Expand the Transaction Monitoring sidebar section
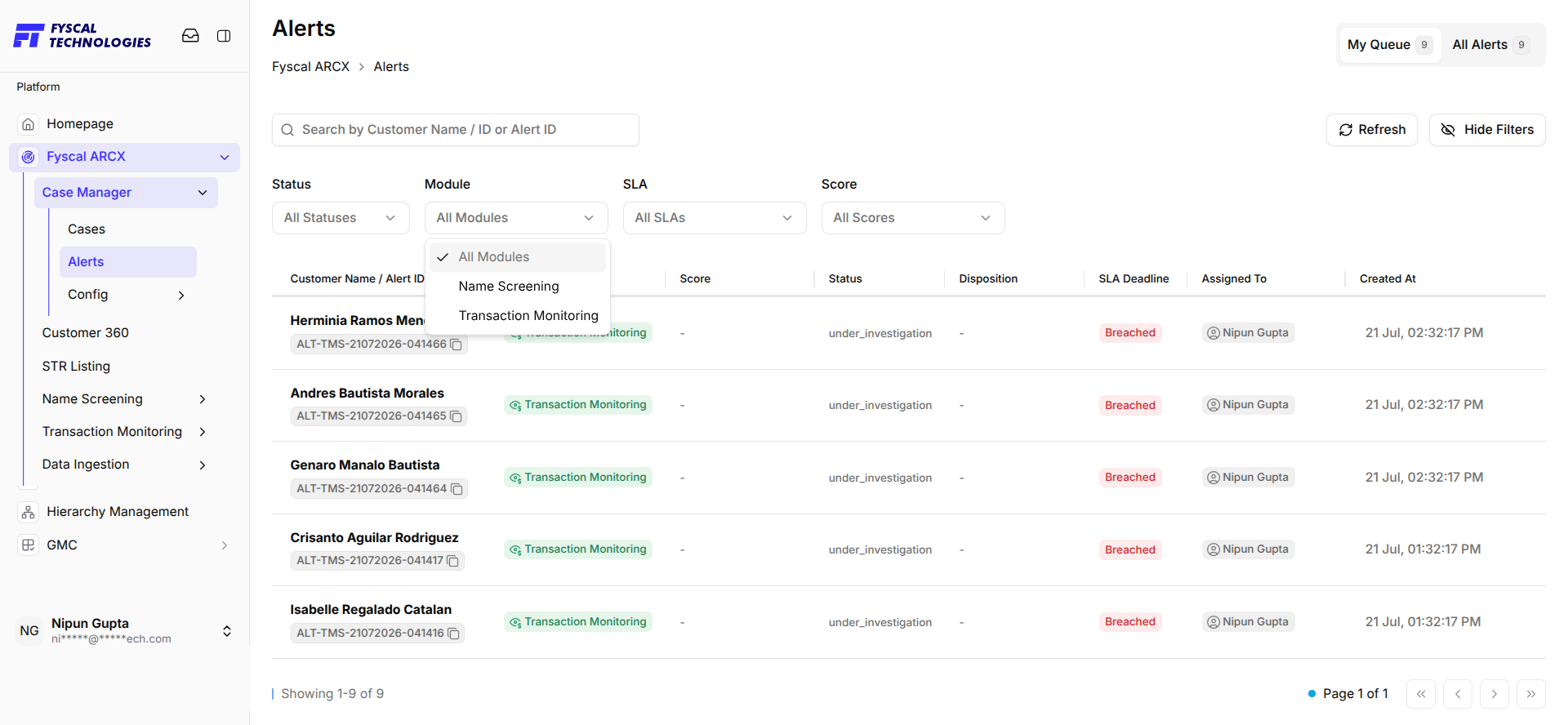This screenshot has width=1568, height=725. (x=203, y=432)
